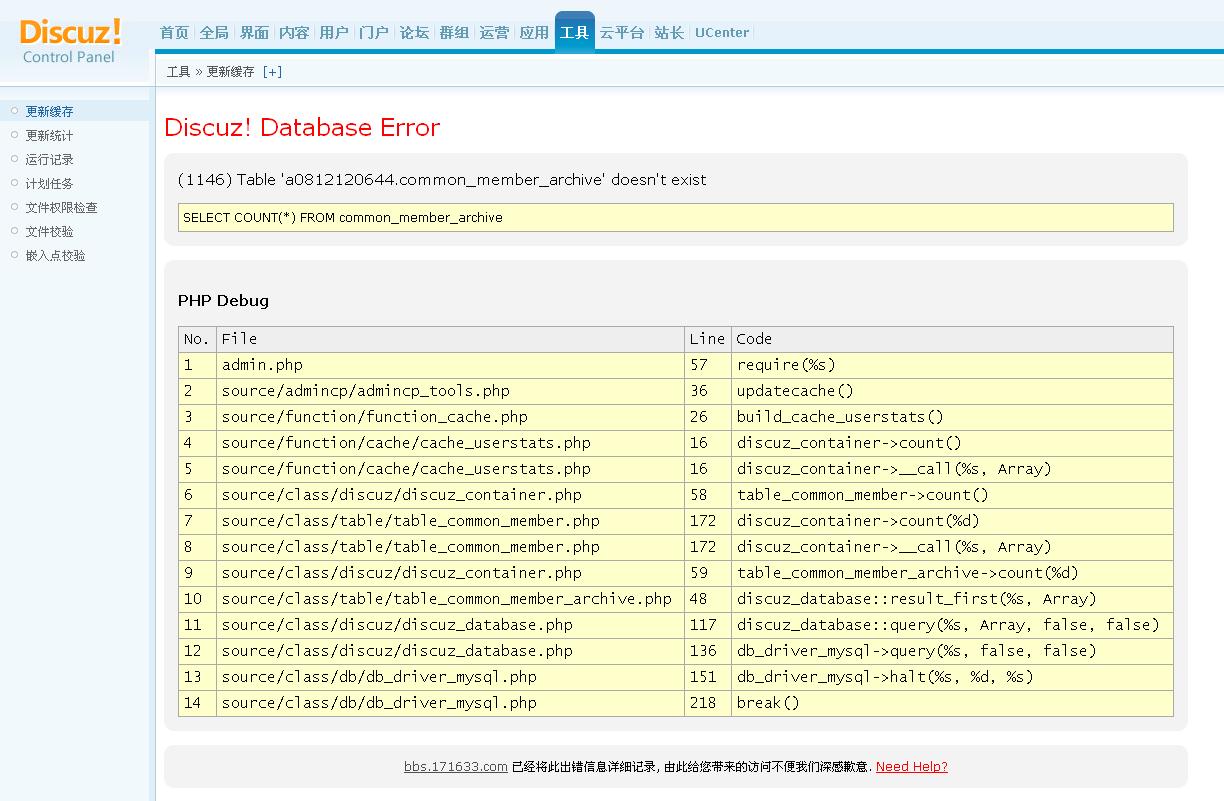The width and height of the screenshot is (1224, 801).
Task: Open 文件权限检查 in the sidebar
Action: (61, 208)
